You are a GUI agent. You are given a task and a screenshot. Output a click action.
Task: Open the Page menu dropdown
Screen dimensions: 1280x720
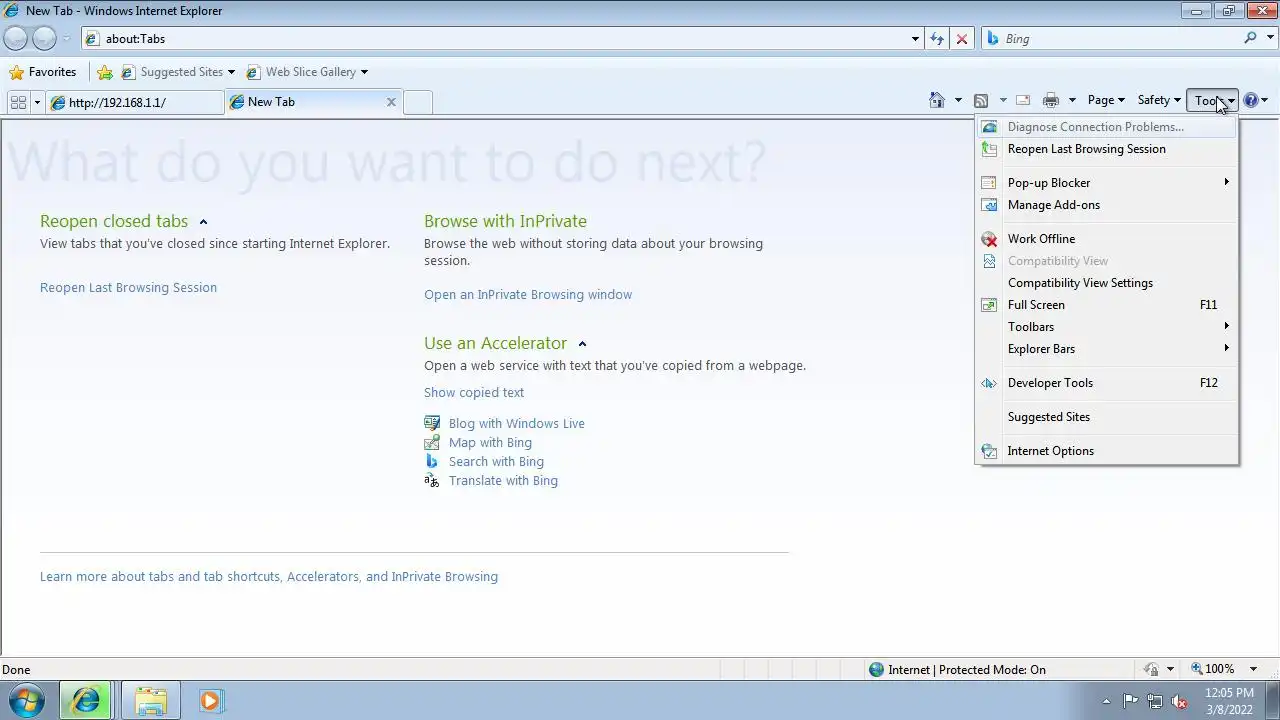[x=1106, y=100]
